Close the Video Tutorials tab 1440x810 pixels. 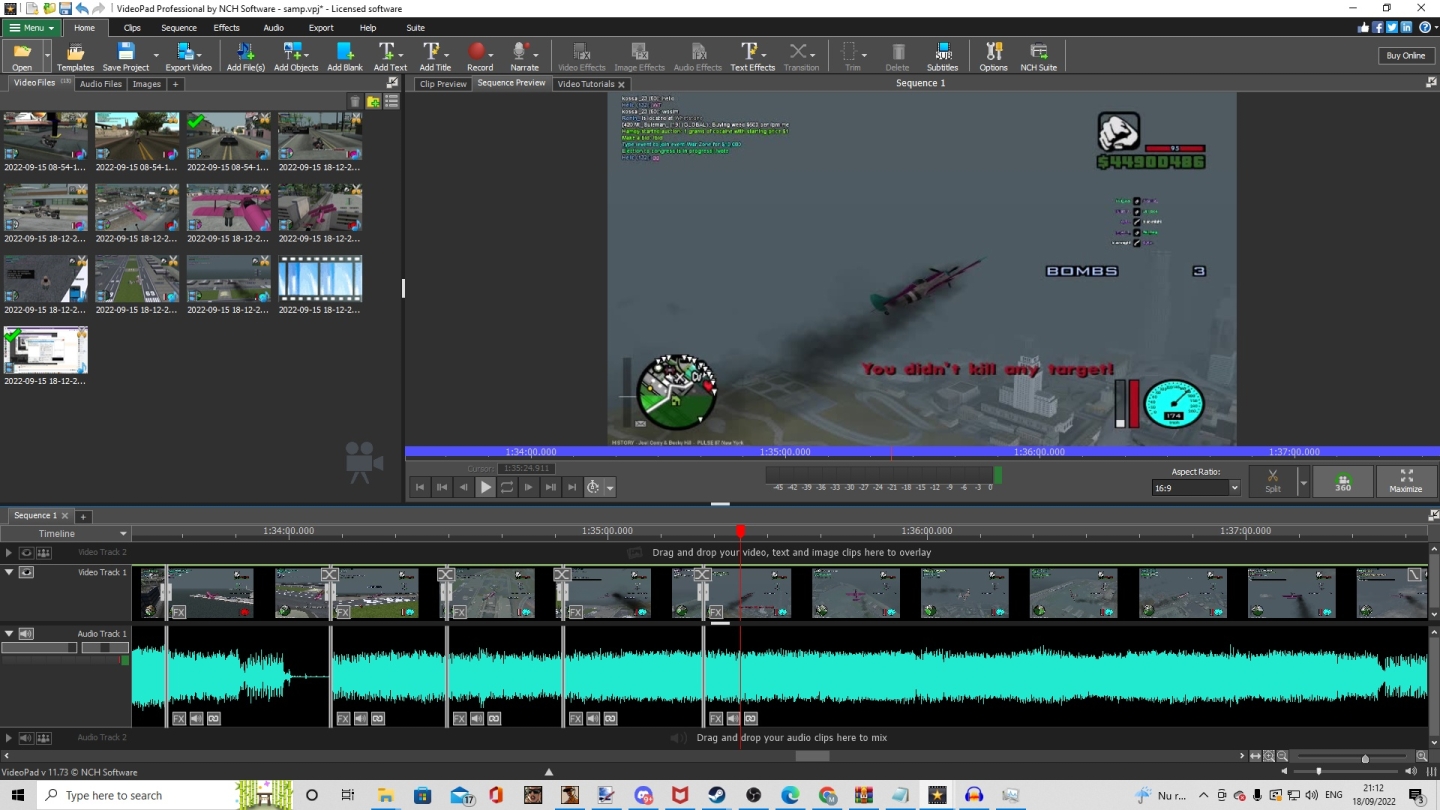(621, 84)
